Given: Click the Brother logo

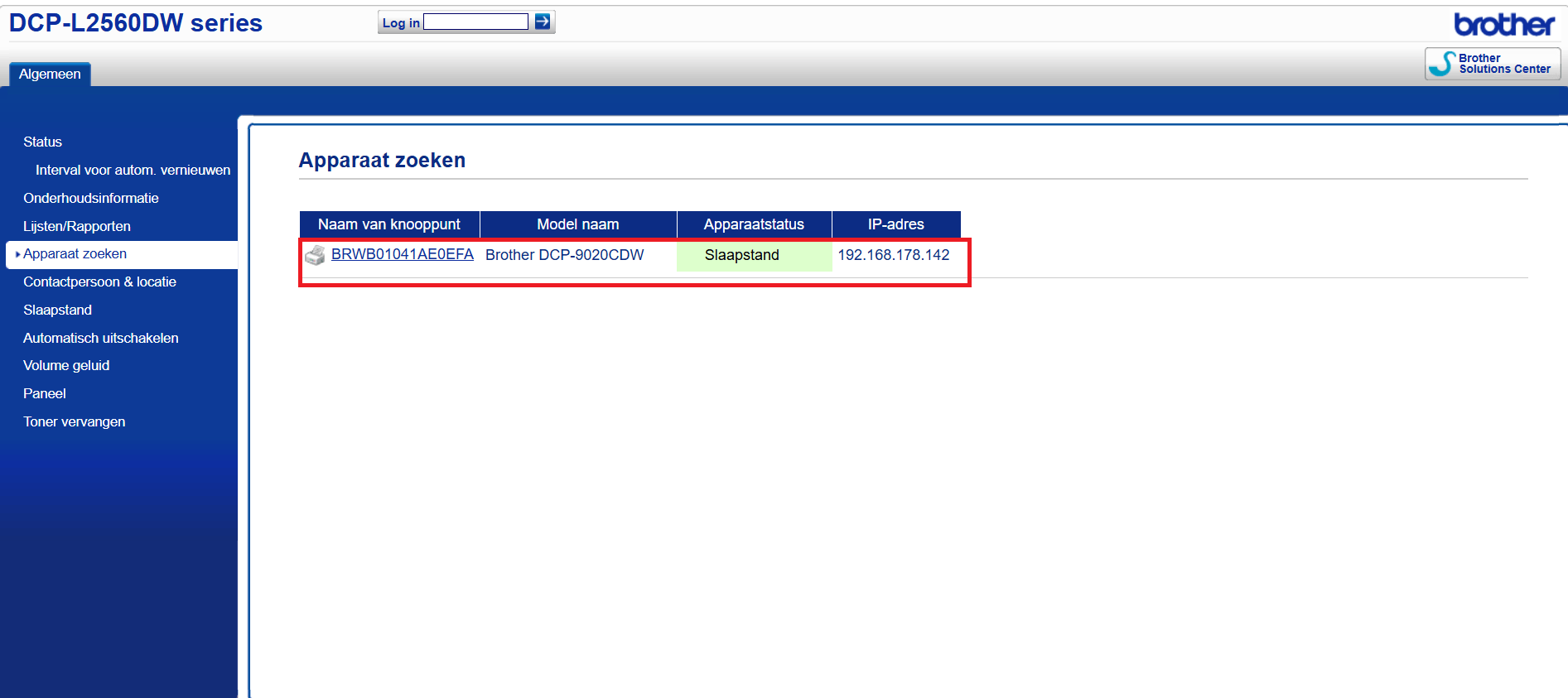Looking at the screenshot, I should click(1504, 24).
